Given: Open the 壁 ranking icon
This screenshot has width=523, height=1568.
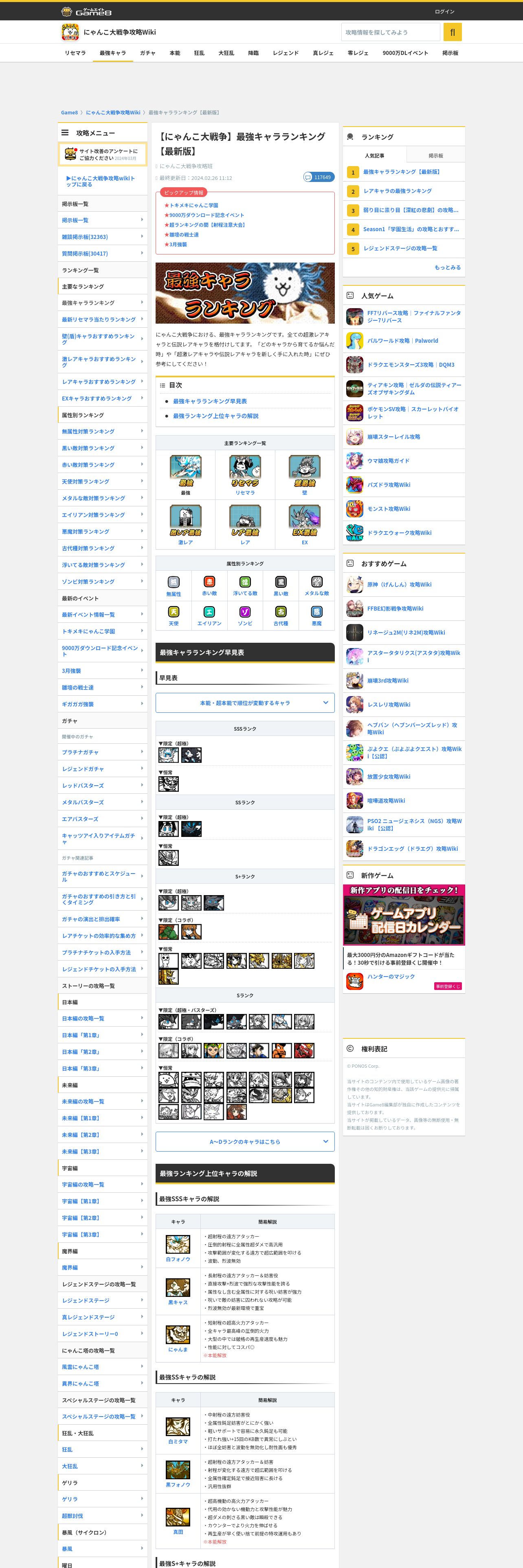Looking at the screenshot, I should tap(304, 471).
